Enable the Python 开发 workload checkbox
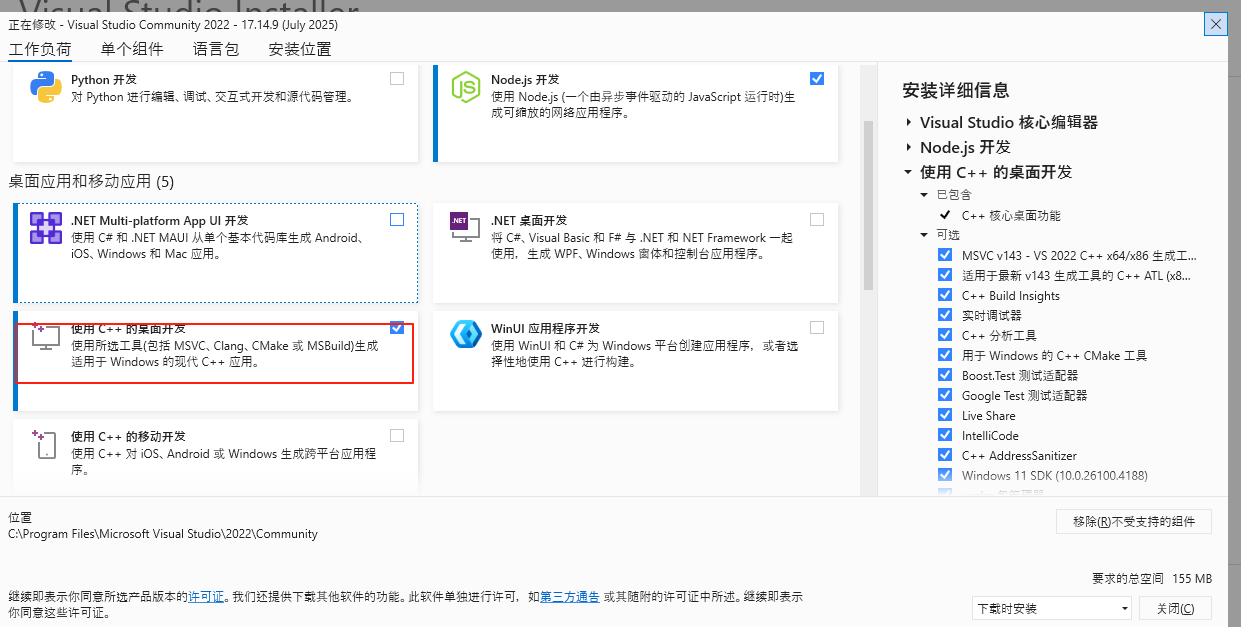The image size is (1241, 627). [397, 78]
